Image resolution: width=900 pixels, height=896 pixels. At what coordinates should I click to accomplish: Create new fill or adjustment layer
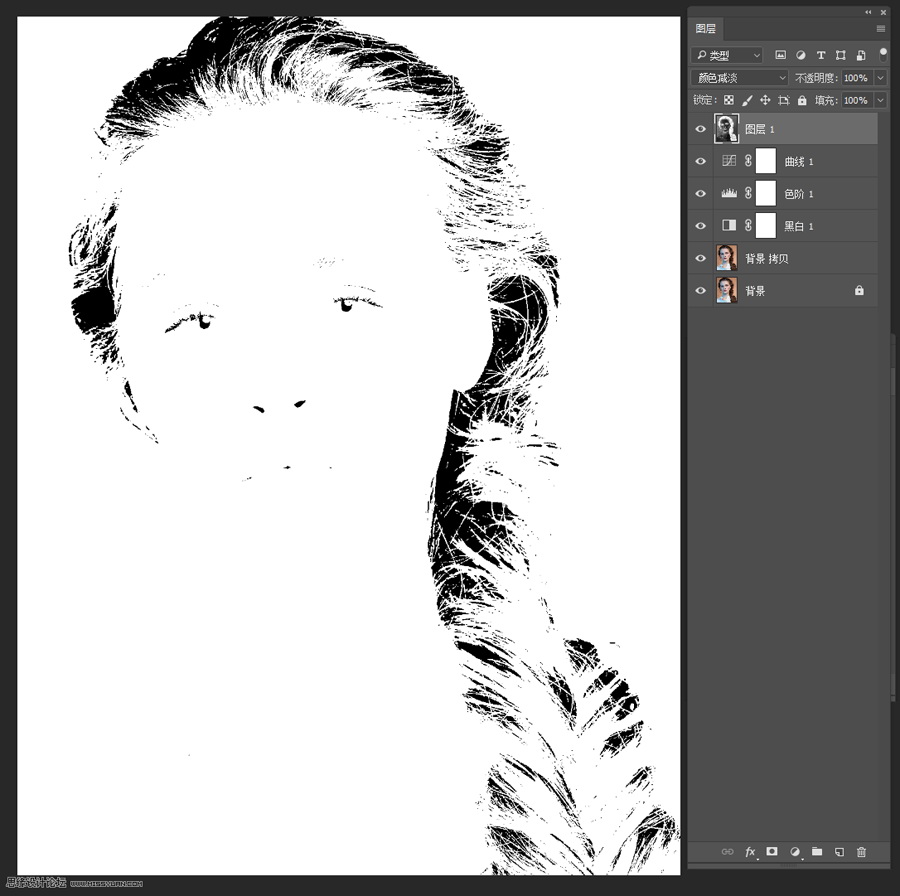(x=795, y=852)
